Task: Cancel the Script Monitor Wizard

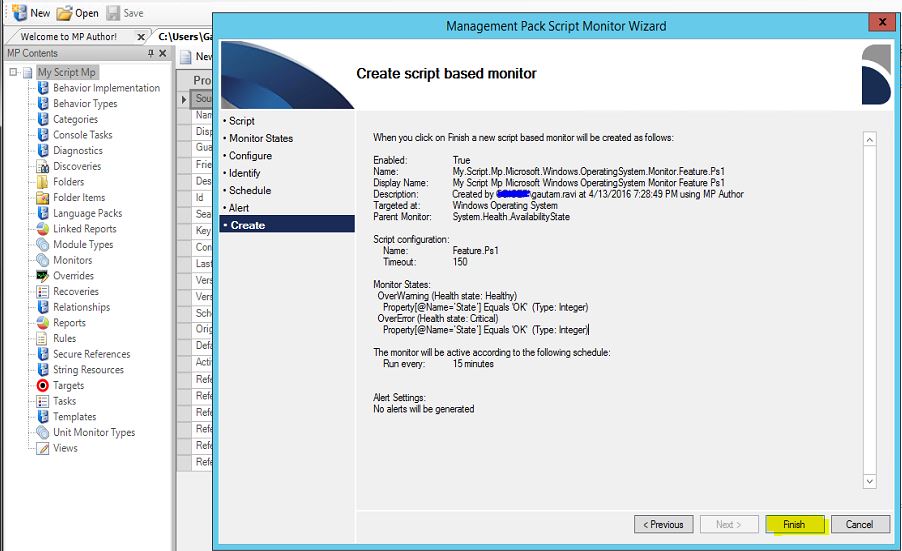Action: coord(859,525)
